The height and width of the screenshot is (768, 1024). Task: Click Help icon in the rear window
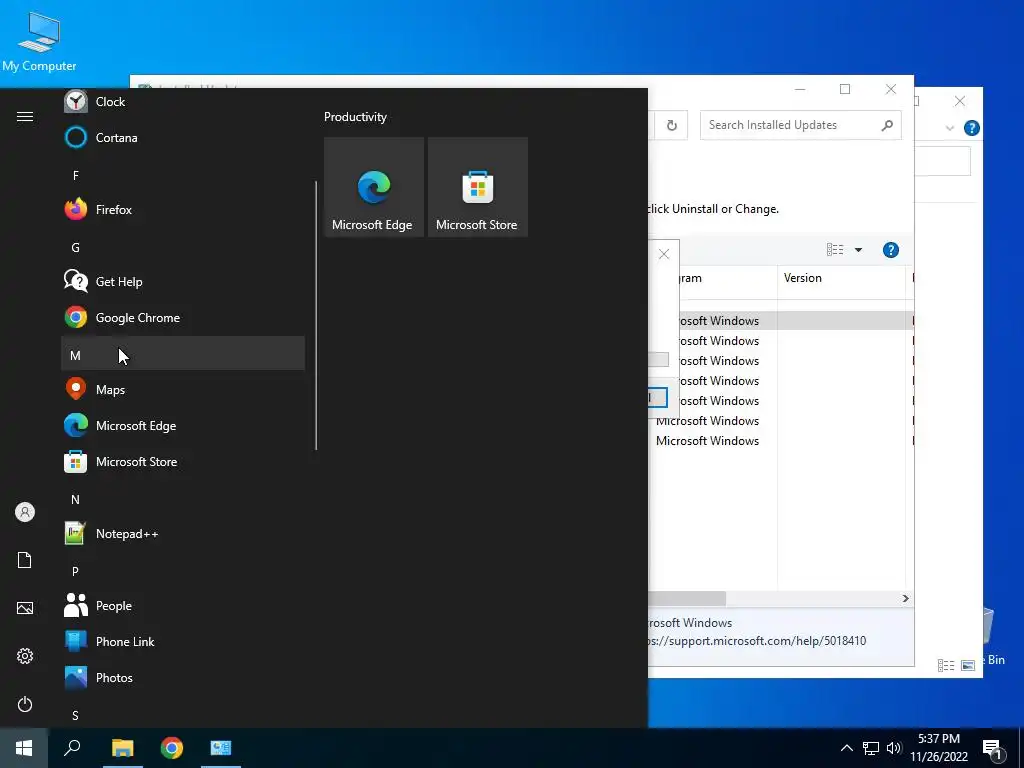point(971,128)
